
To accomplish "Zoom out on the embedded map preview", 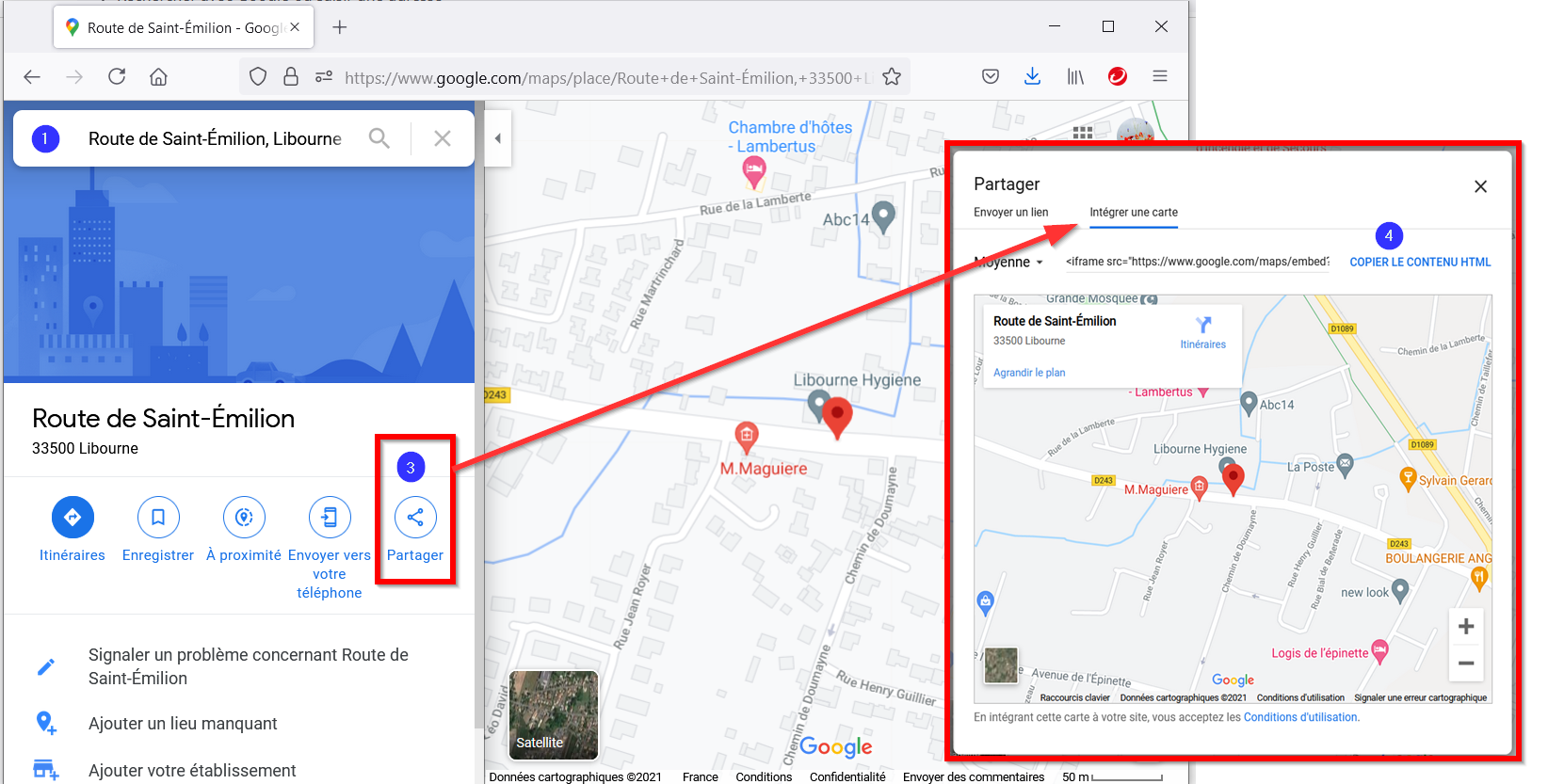I will click(x=1466, y=663).
